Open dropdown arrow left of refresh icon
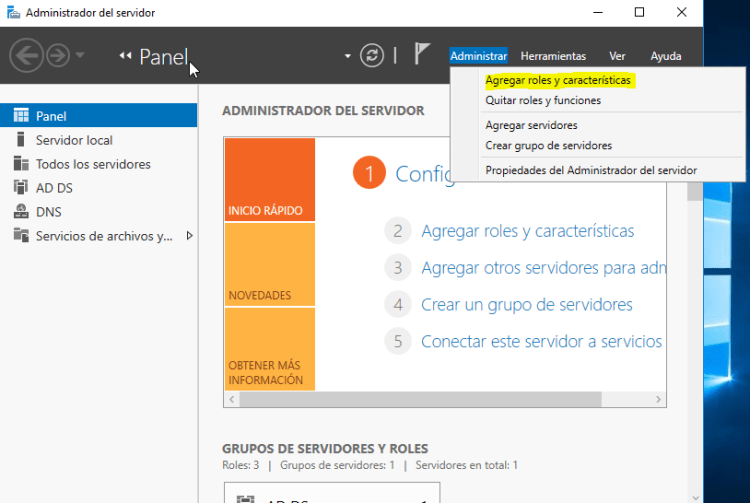 tap(348, 55)
